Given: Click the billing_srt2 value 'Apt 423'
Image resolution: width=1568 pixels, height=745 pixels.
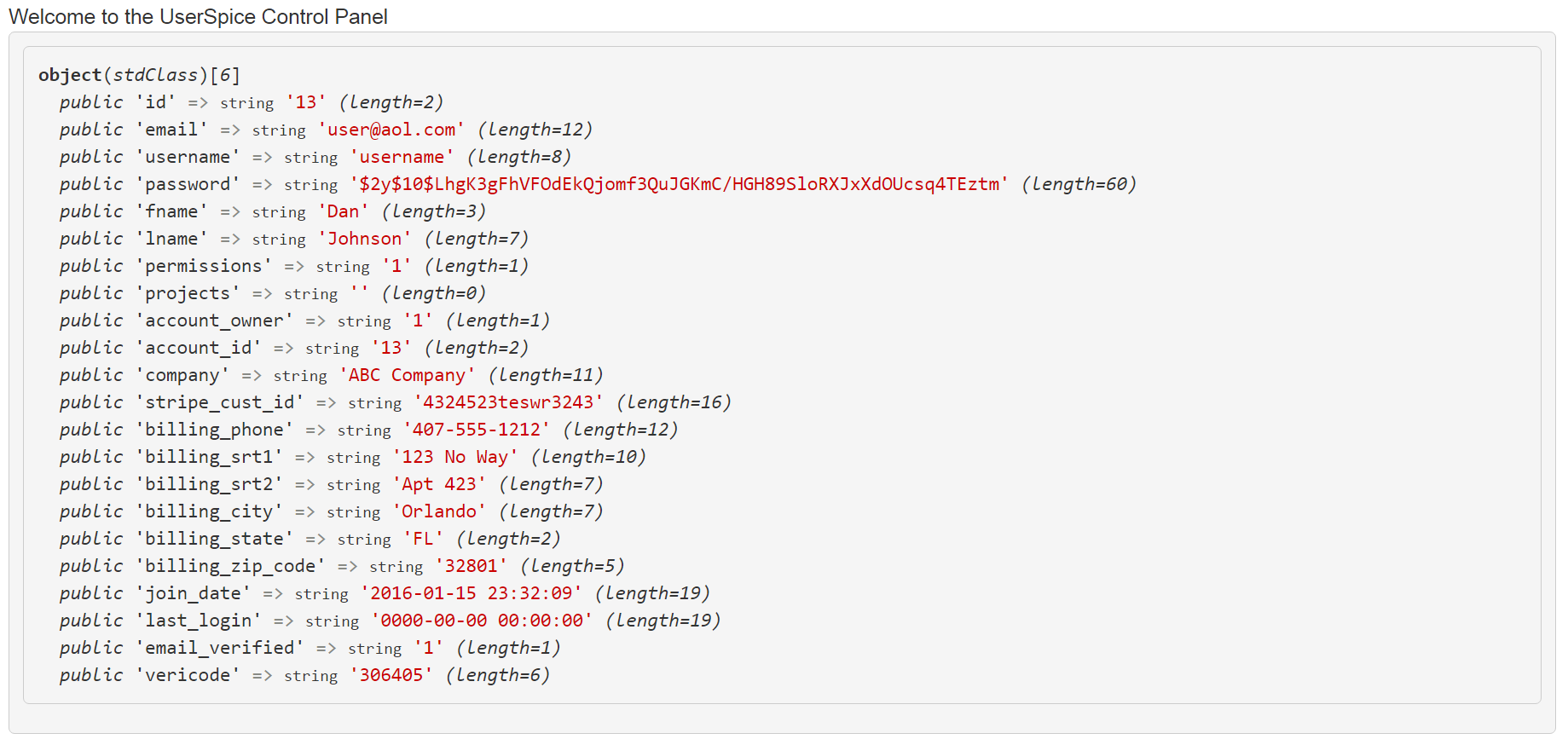Looking at the screenshot, I should click(439, 484).
